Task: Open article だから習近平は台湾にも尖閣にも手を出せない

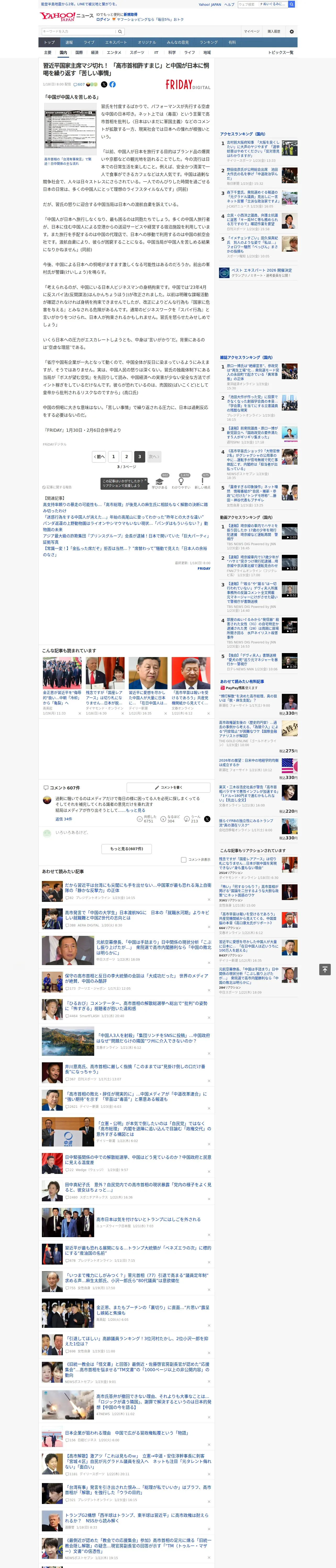Action: pyautogui.click(x=138, y=887)
